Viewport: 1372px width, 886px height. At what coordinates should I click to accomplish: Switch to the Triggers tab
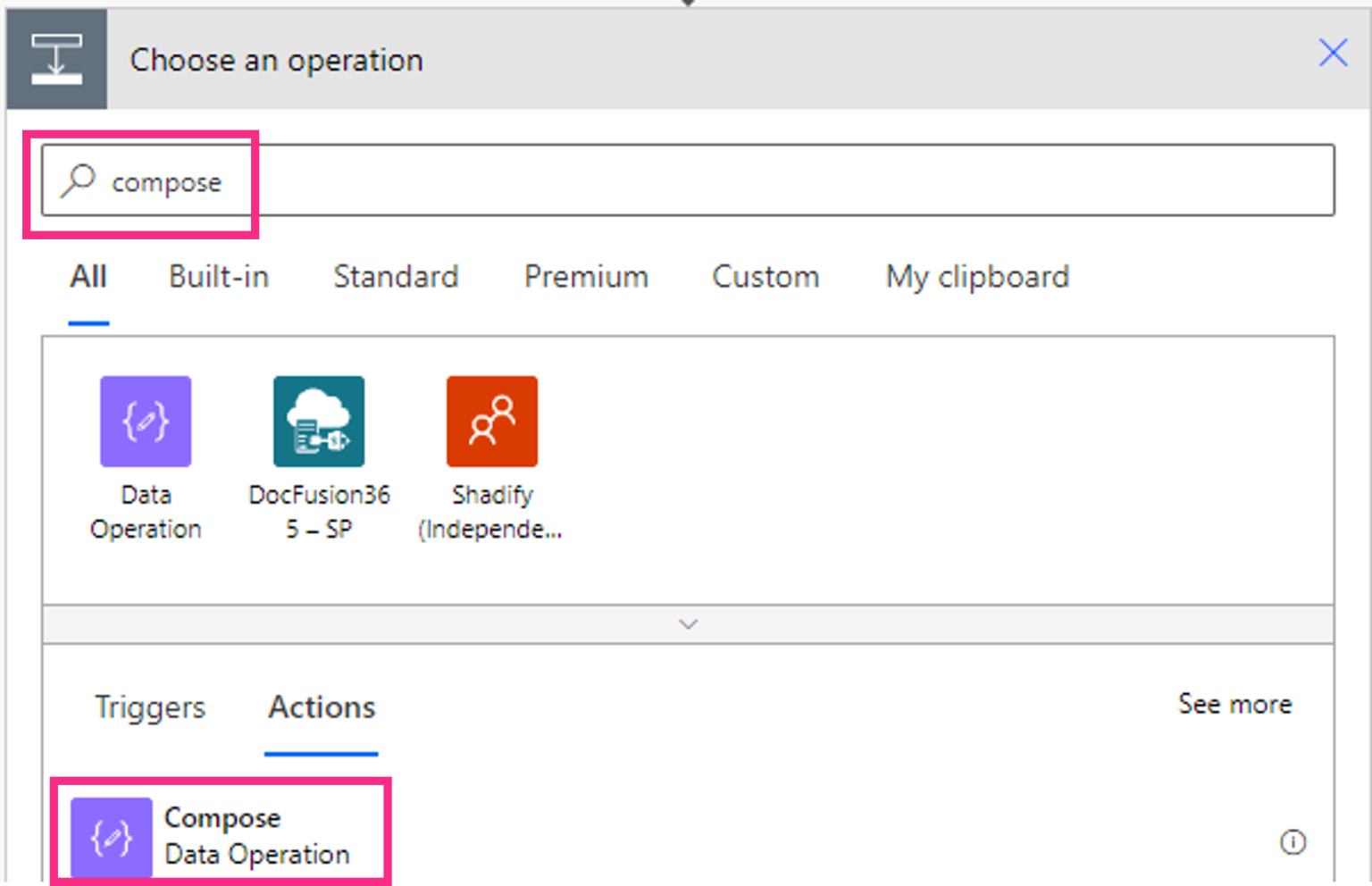point(149,707)
